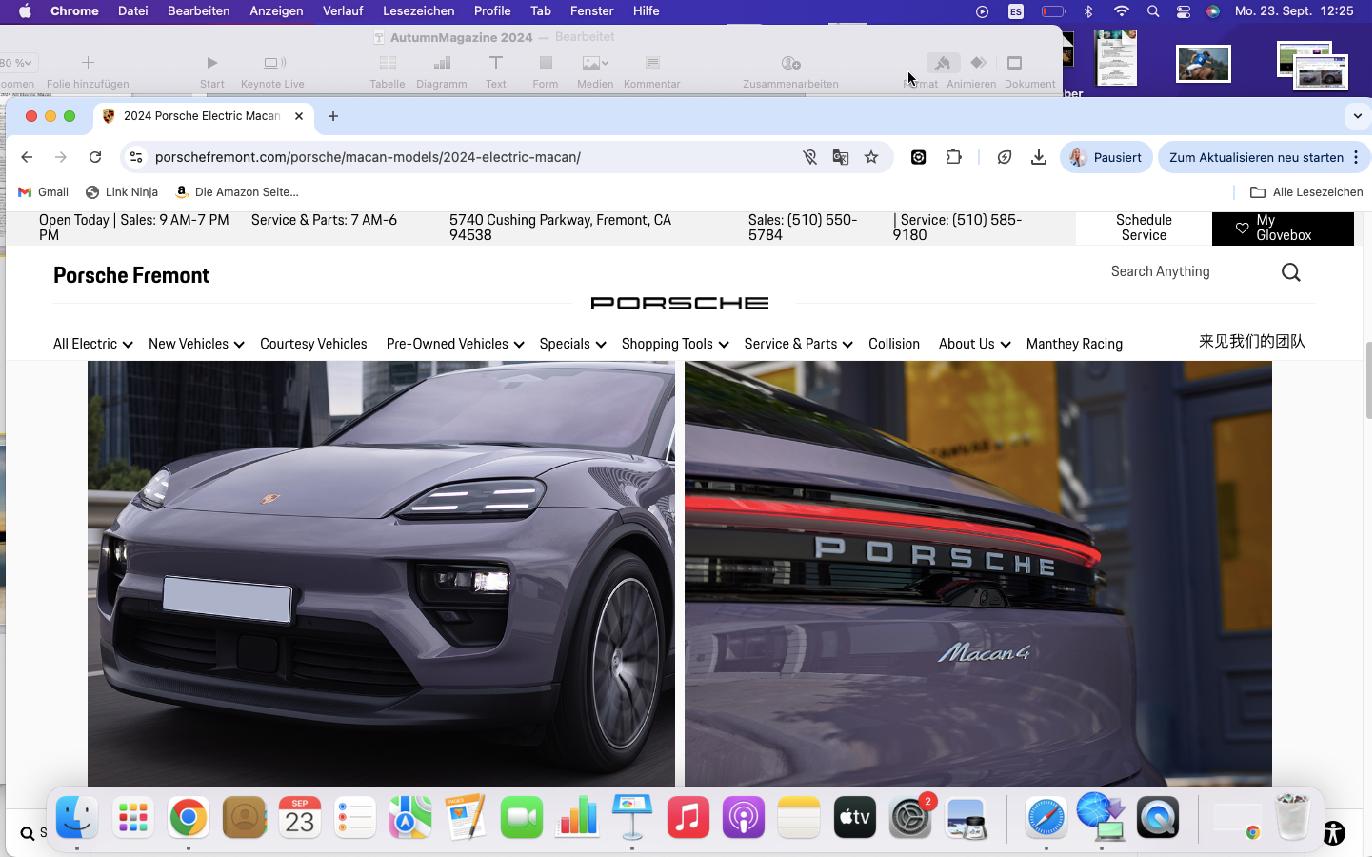This screenshot has width=1372, height=857.
Task: Open My Glovebox
Action: pos(1283,228)
